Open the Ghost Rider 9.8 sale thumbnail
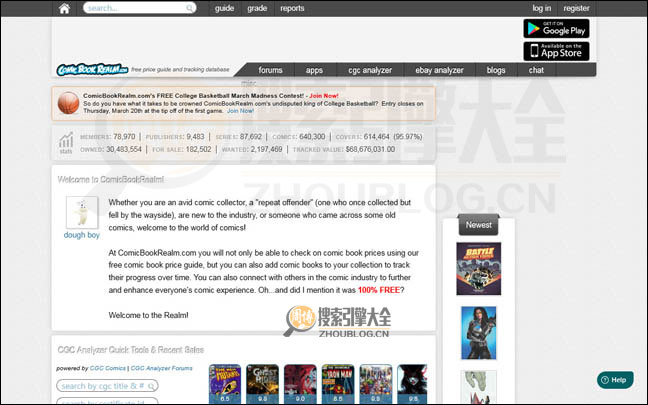Screen dimensions: 648x405 tap(262, 384)
